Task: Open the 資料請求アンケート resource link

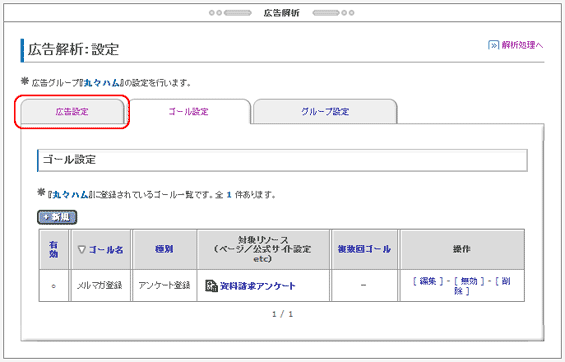Action: point(258,286)
